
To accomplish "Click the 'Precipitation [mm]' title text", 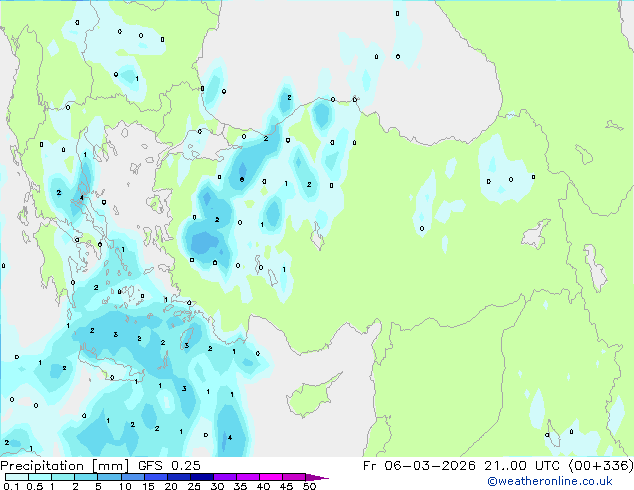I will click(65, 466).
